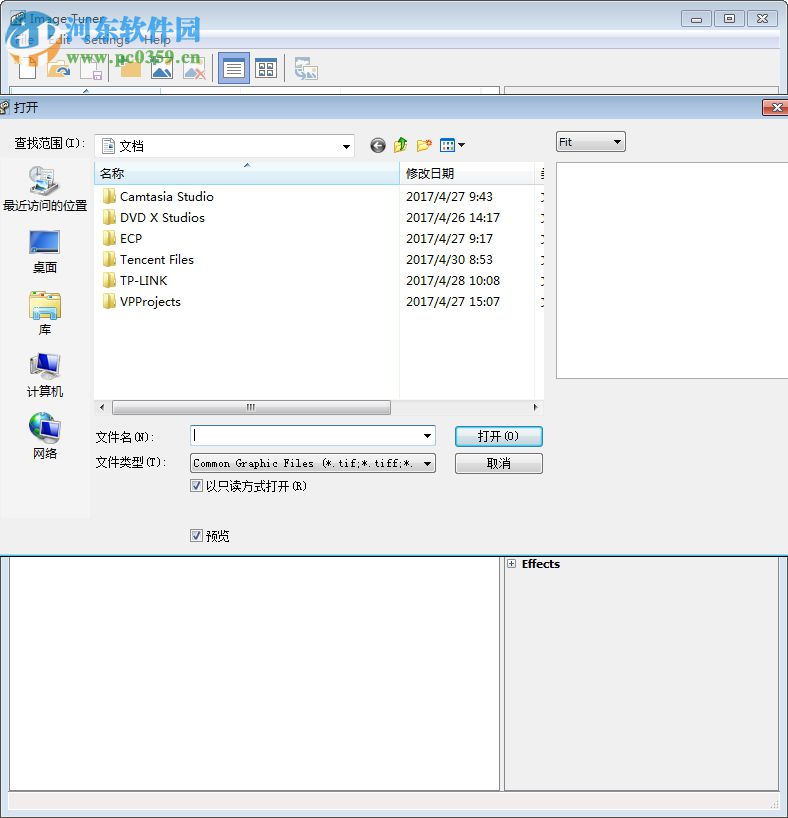
Task: Switch to thumbnails view icon
Action: (266, 68)
